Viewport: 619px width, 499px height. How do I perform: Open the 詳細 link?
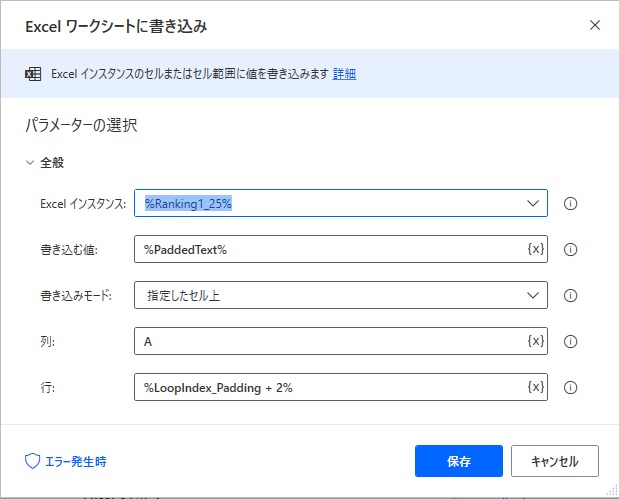pyautogui.click(x=344, y=74)
